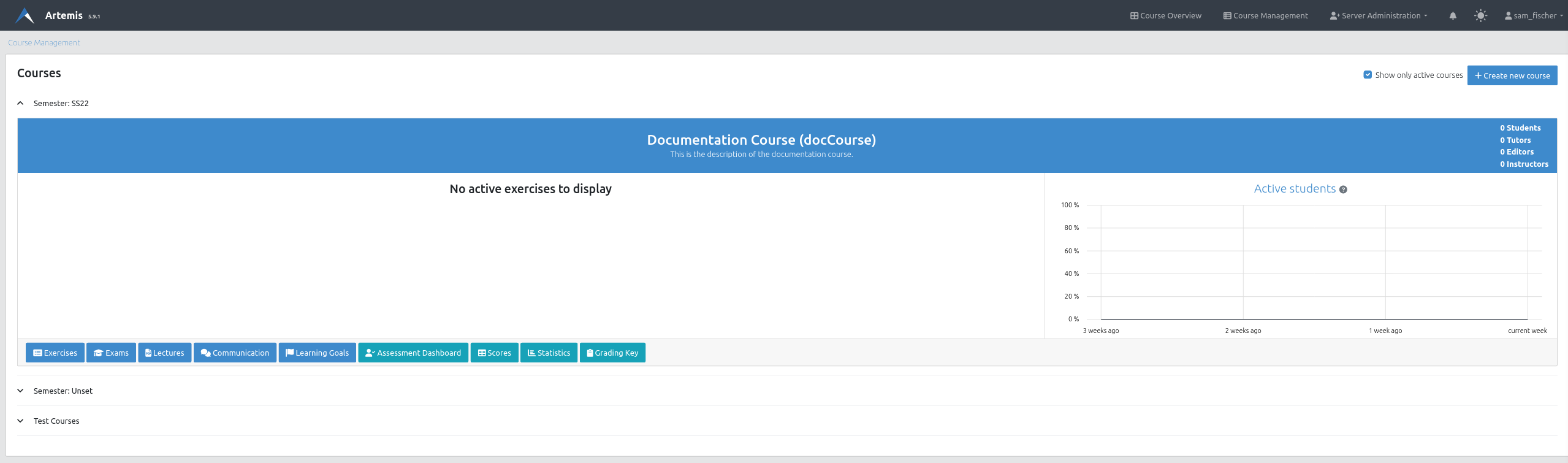Click the Artemis logo icon

point(25,15)
